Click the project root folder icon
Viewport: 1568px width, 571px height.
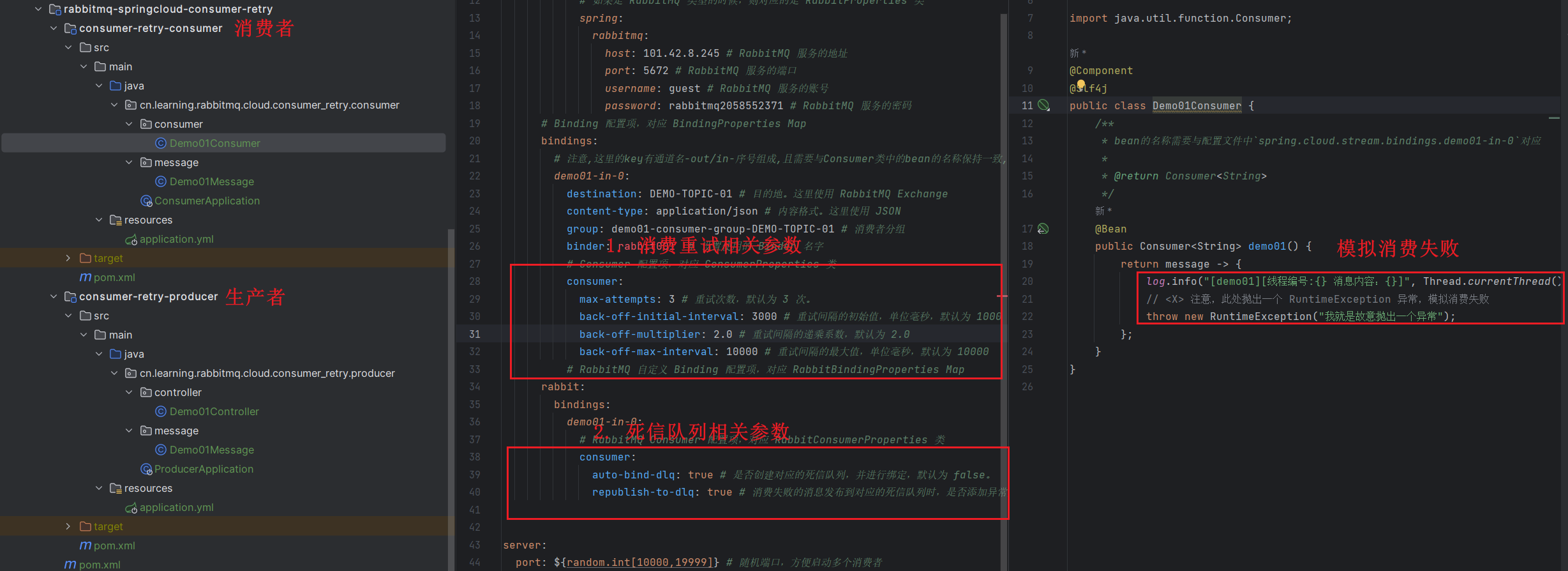point(55,9)
